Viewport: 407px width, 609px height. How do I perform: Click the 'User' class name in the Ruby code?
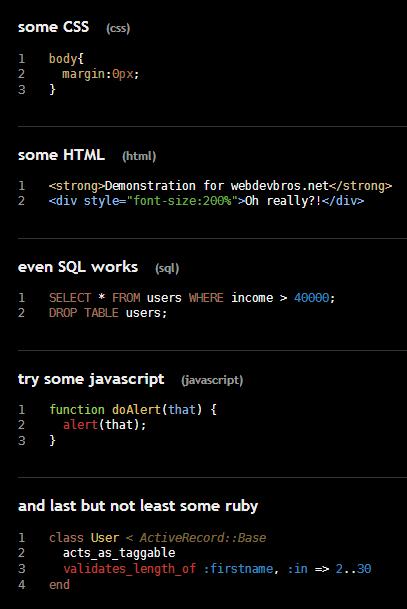coord(105,538)
